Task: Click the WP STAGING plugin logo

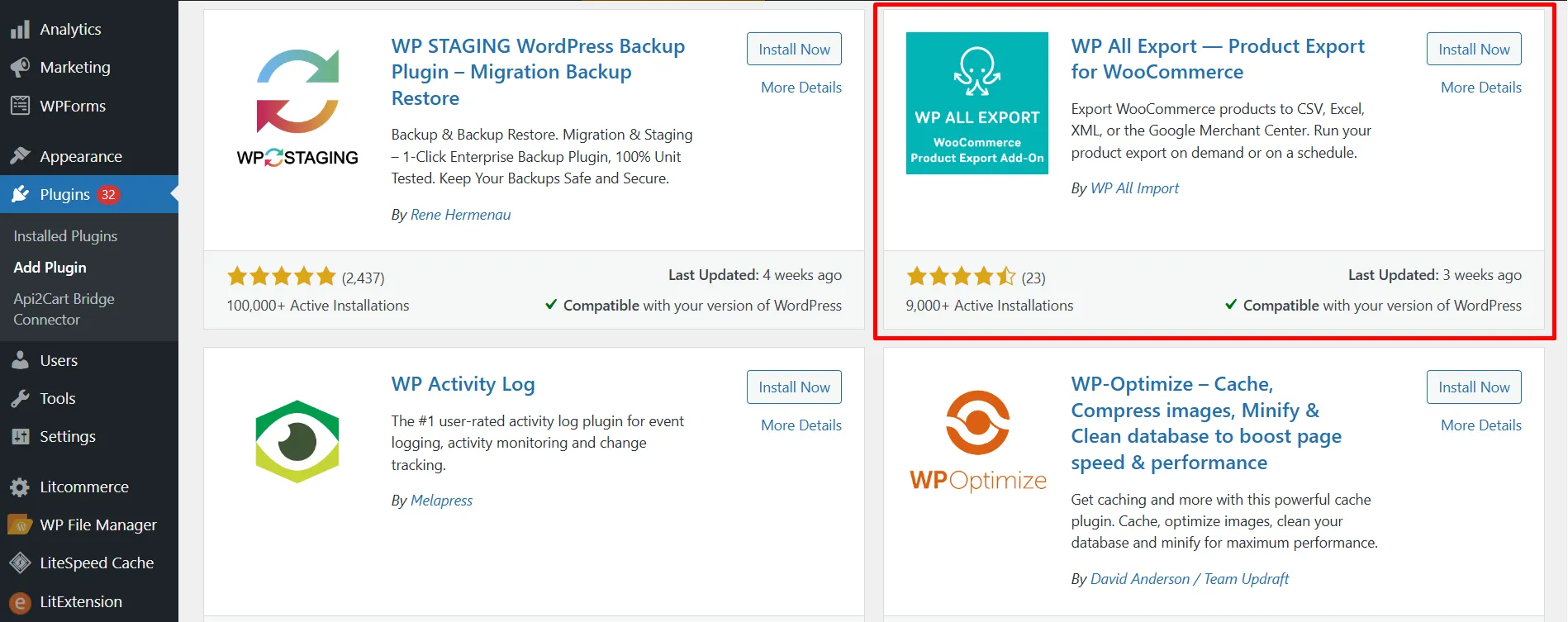Action: (297, 107)
